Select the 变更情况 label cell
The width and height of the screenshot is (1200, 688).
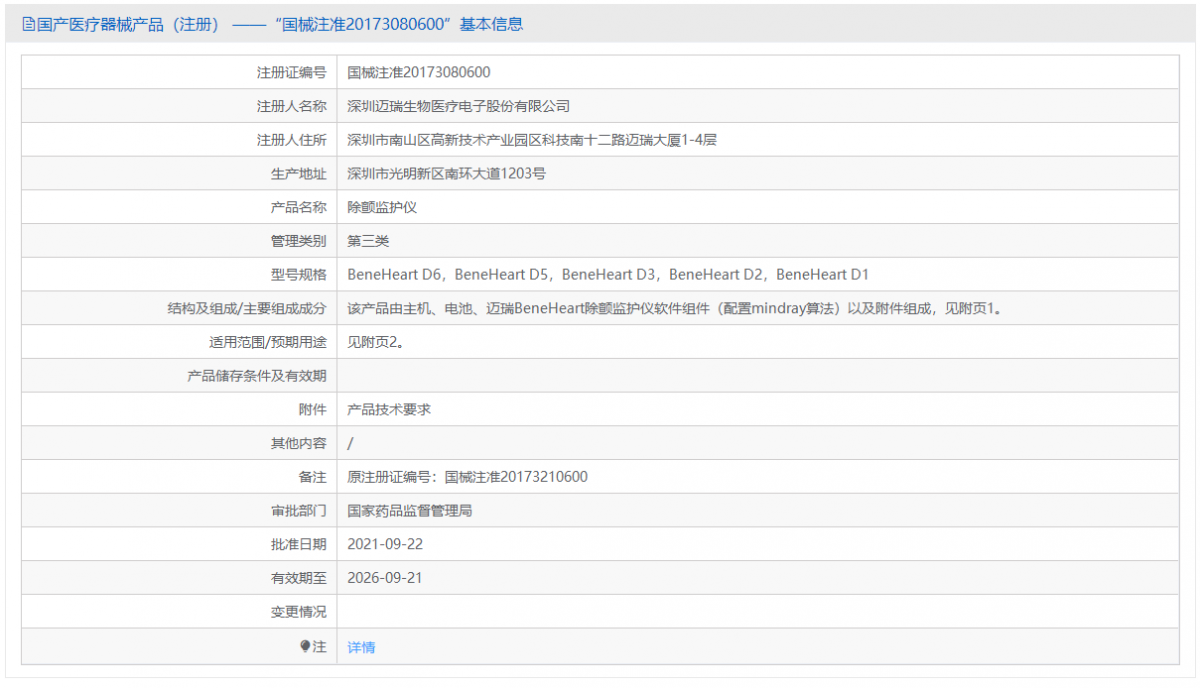pyautogui.click(x=180, y=612)
